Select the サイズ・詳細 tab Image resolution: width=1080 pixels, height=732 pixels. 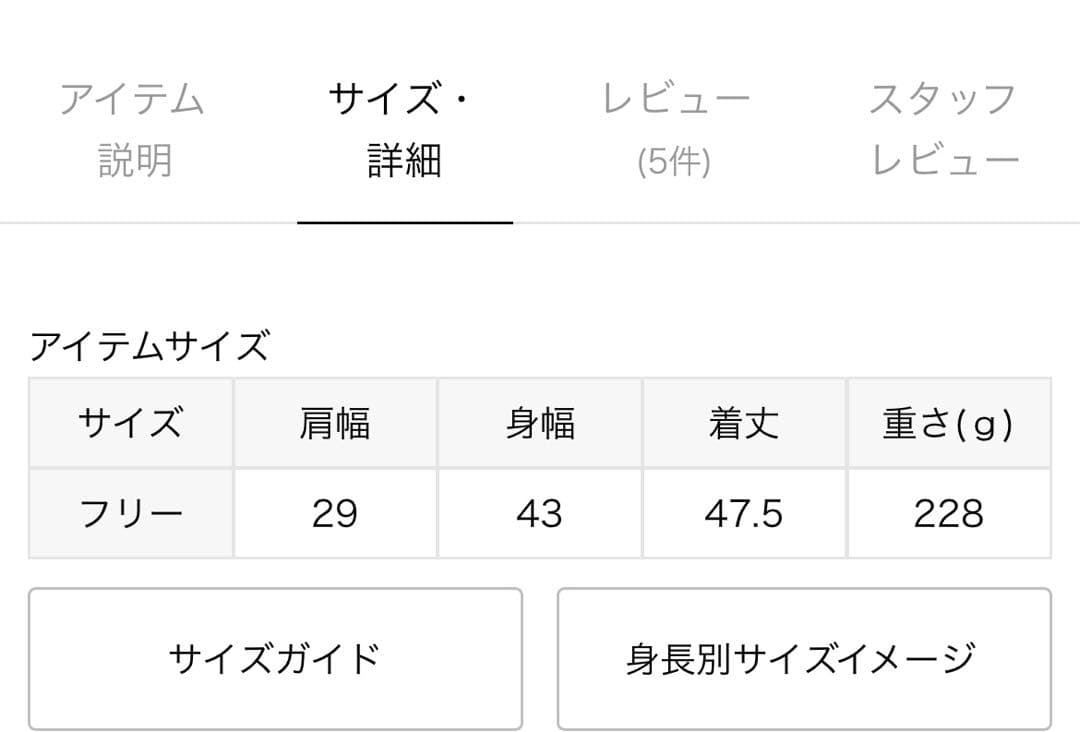coord(404,128)
